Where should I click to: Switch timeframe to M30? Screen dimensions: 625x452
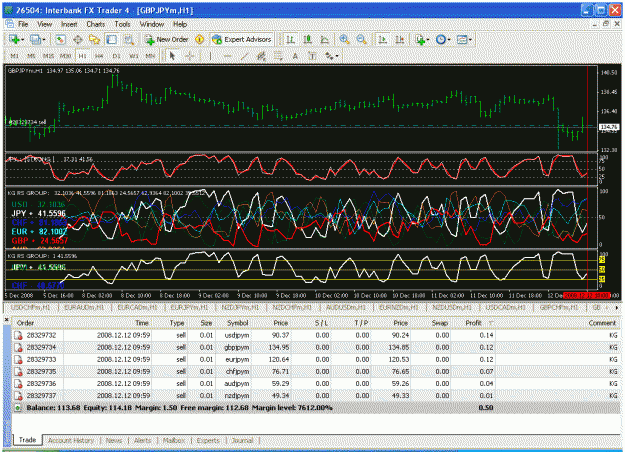tap(65, 56)
